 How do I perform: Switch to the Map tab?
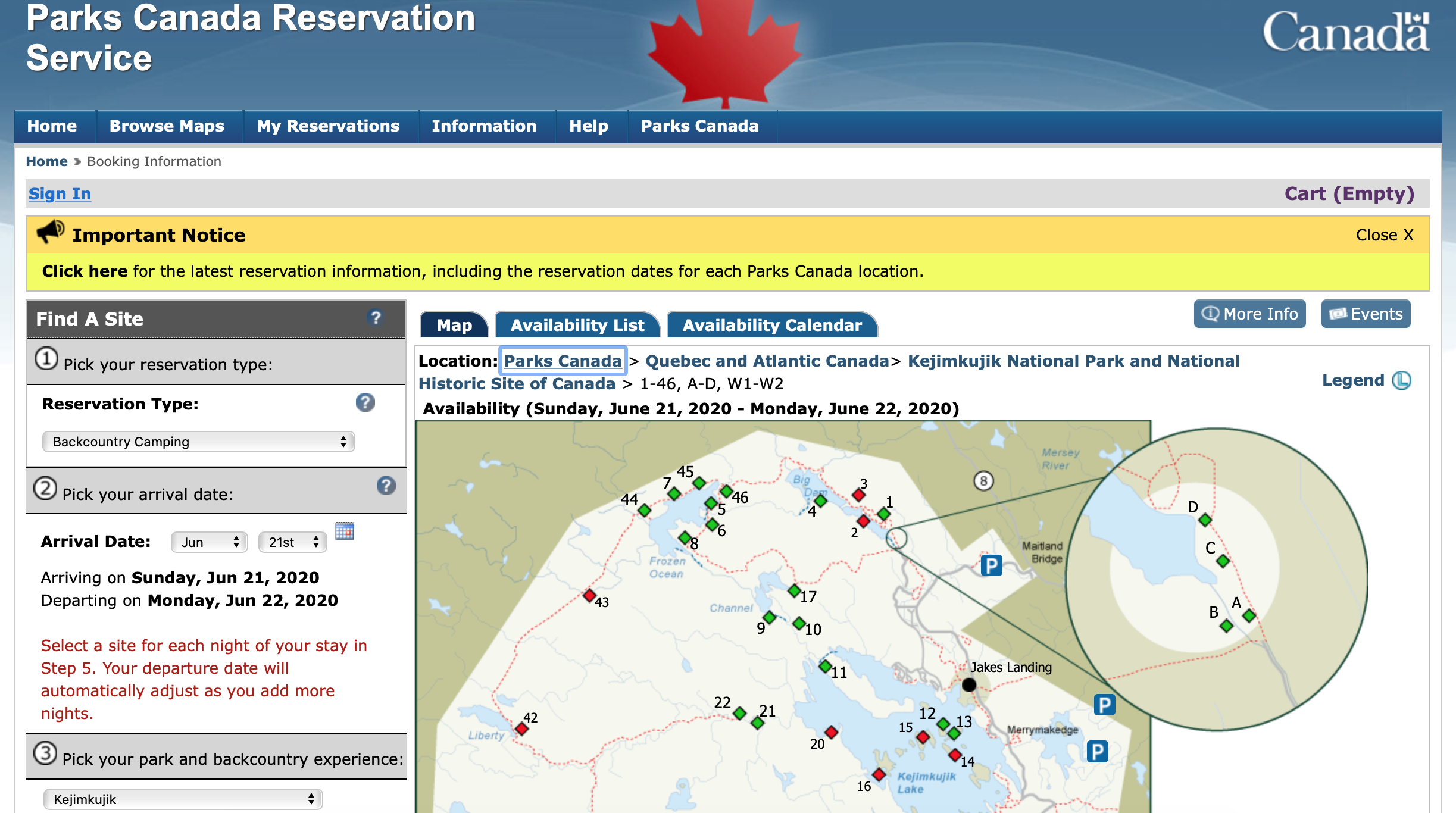point(454,325)
